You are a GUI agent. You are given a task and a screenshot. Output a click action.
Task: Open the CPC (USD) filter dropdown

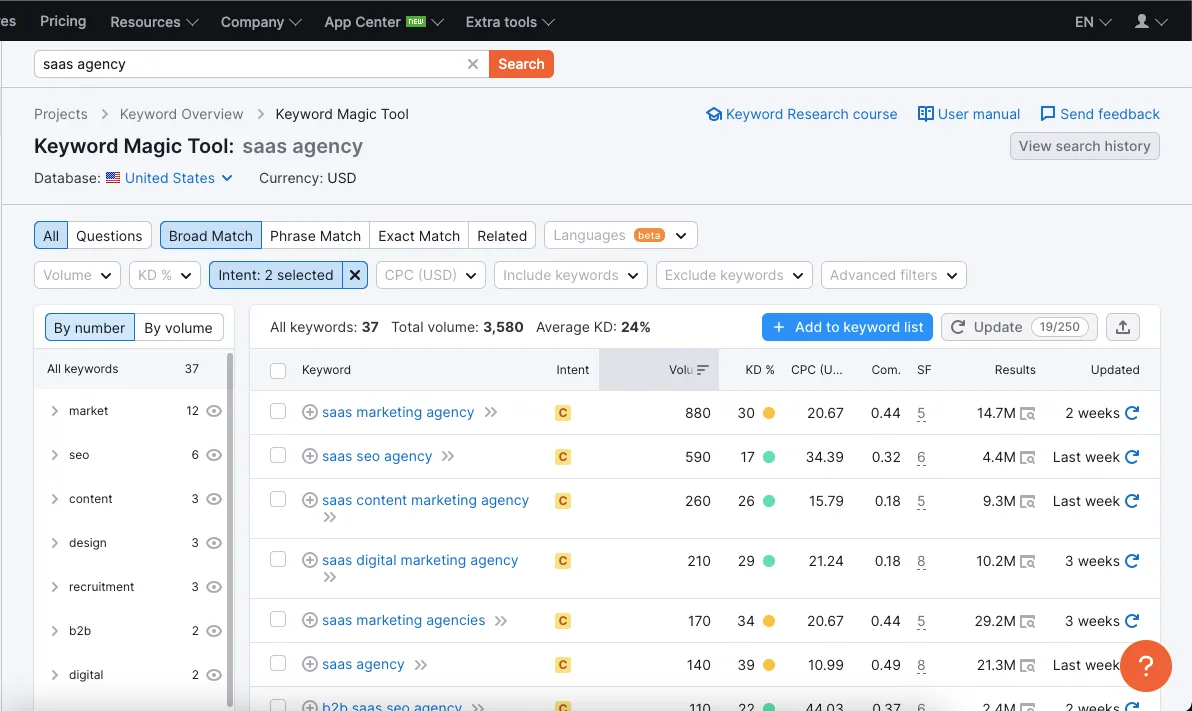point(430,275)
